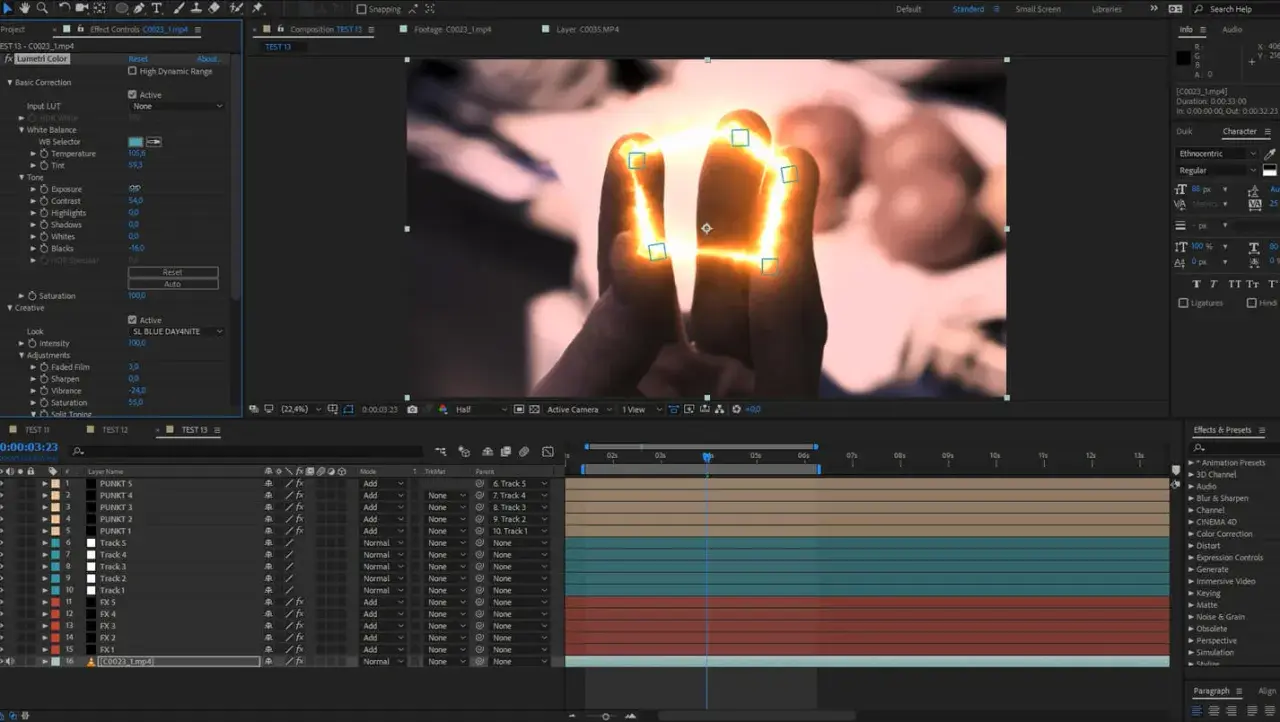Click the White Balance color swatch
Screen dimensions: 1280x722
[136, 142]
